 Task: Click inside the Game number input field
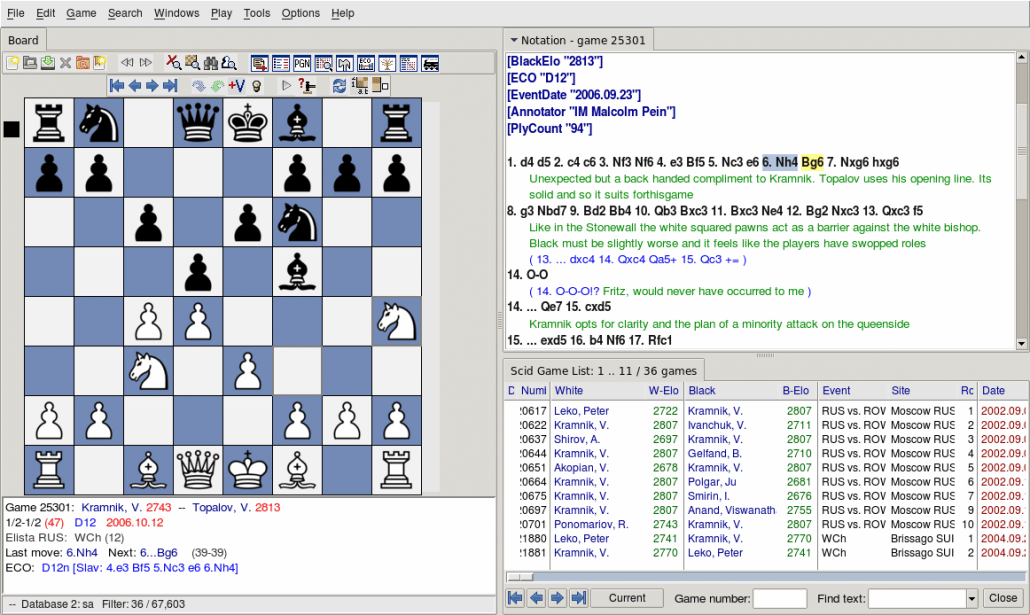tap(778, 599)
